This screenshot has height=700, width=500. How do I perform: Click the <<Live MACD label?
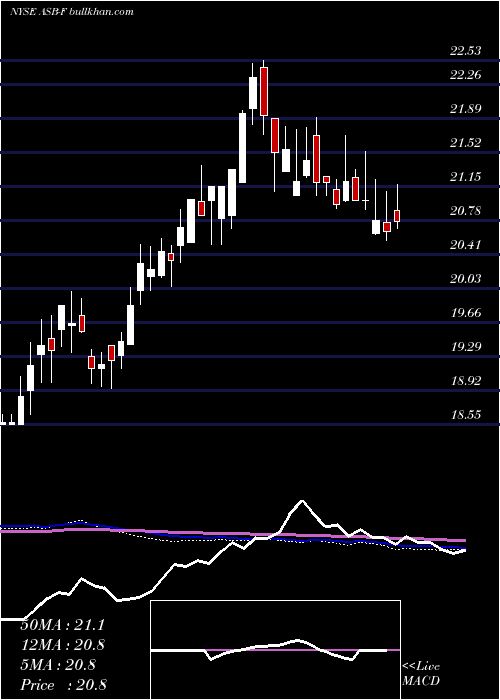tap(421, 674)
